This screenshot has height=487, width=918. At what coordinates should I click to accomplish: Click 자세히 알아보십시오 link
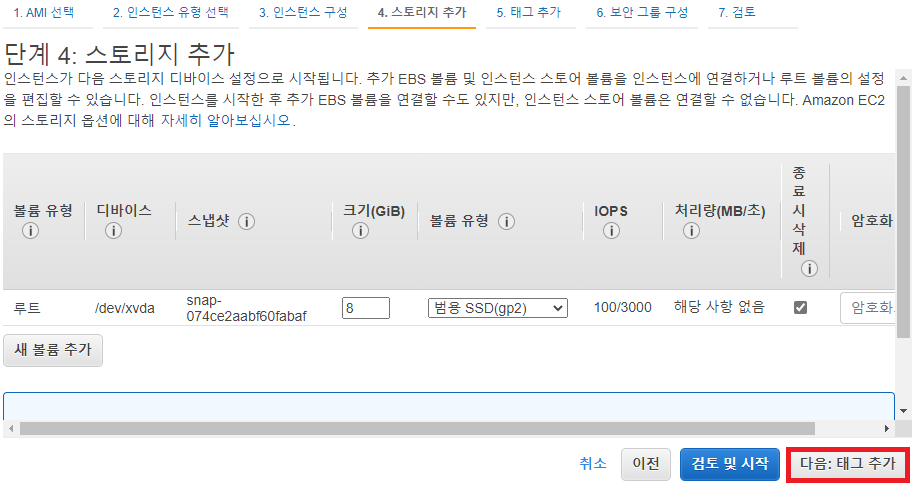(x=226, y=120)
